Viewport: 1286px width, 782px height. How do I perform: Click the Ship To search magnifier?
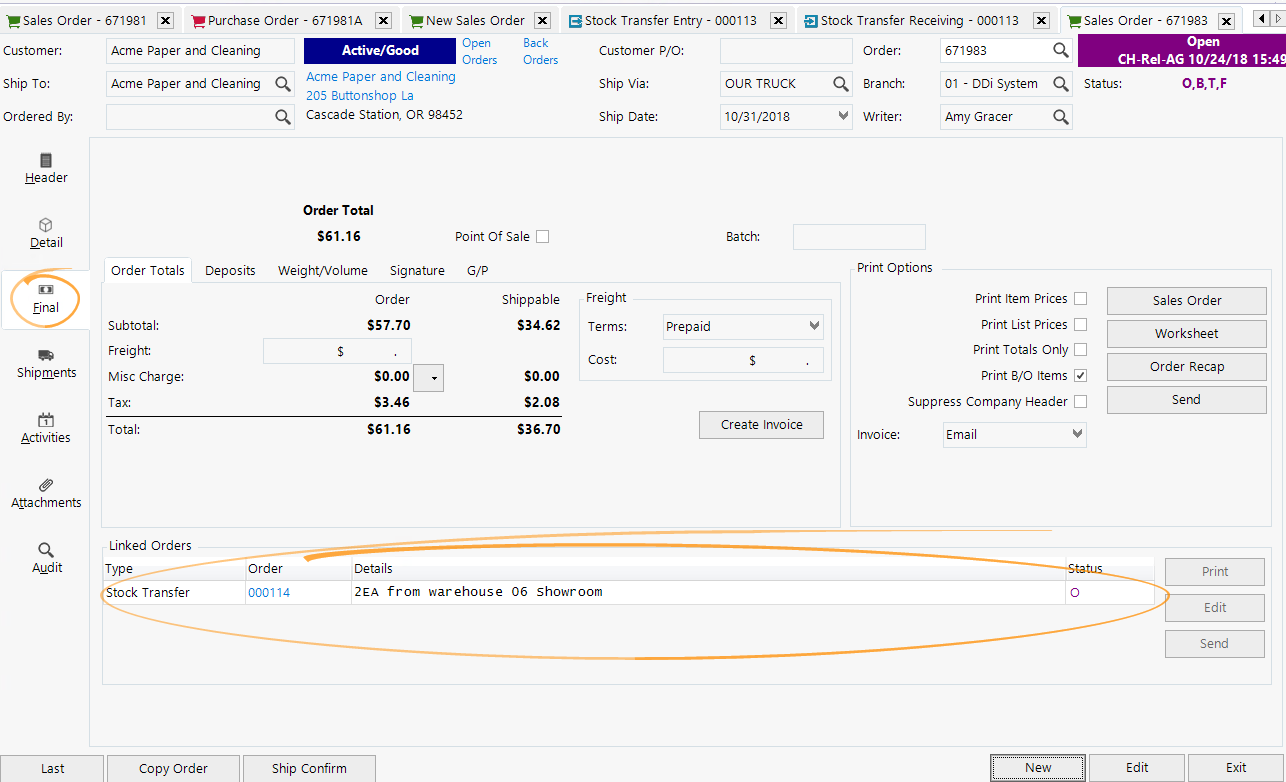coord(282,83)
